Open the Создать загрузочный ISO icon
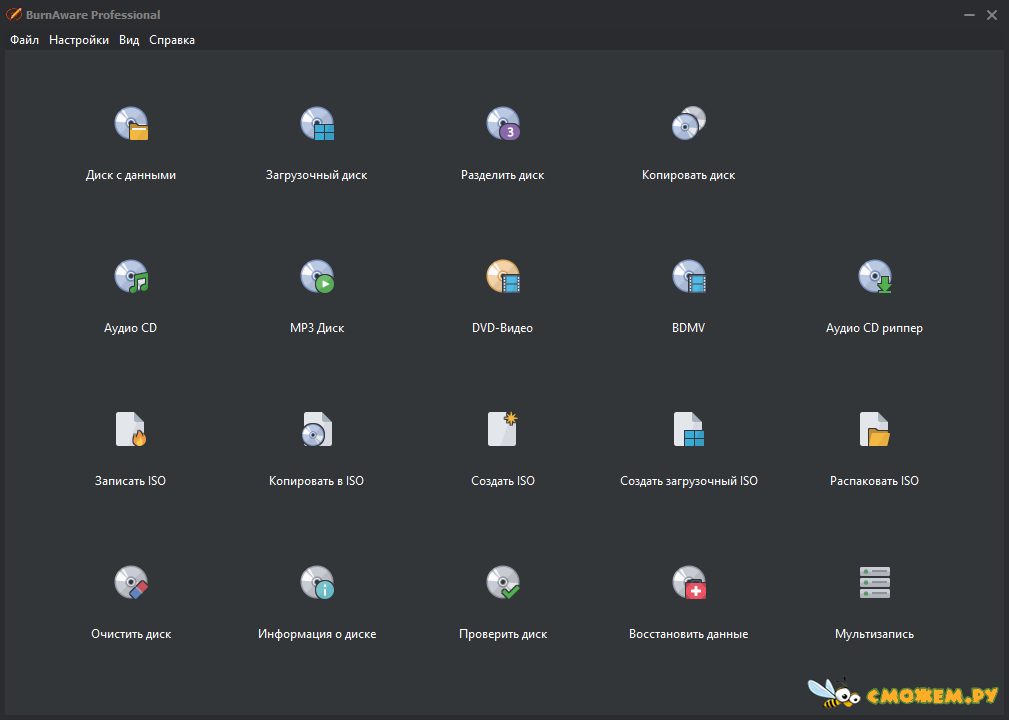Image resolution: width=1009 pixels, height=720 pixels. [x=689, y=429]
